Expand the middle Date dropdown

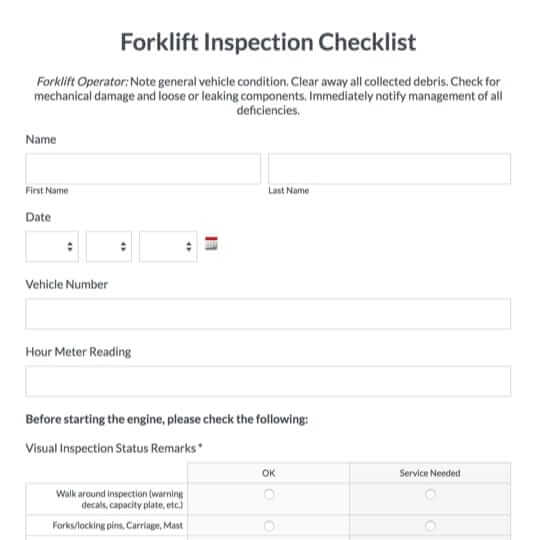coord(109,246)
